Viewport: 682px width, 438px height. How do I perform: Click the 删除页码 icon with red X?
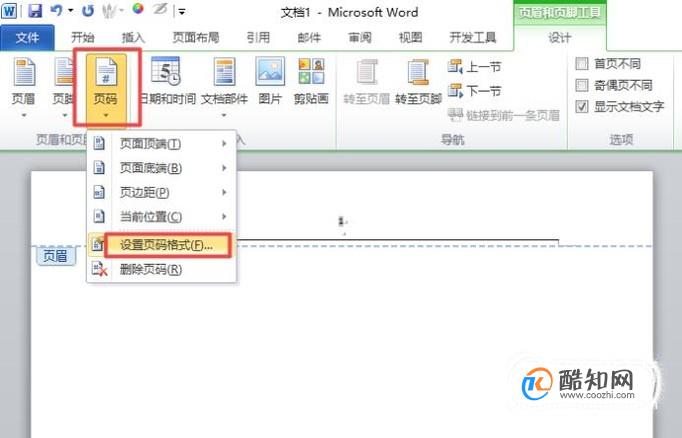[99, 269]
